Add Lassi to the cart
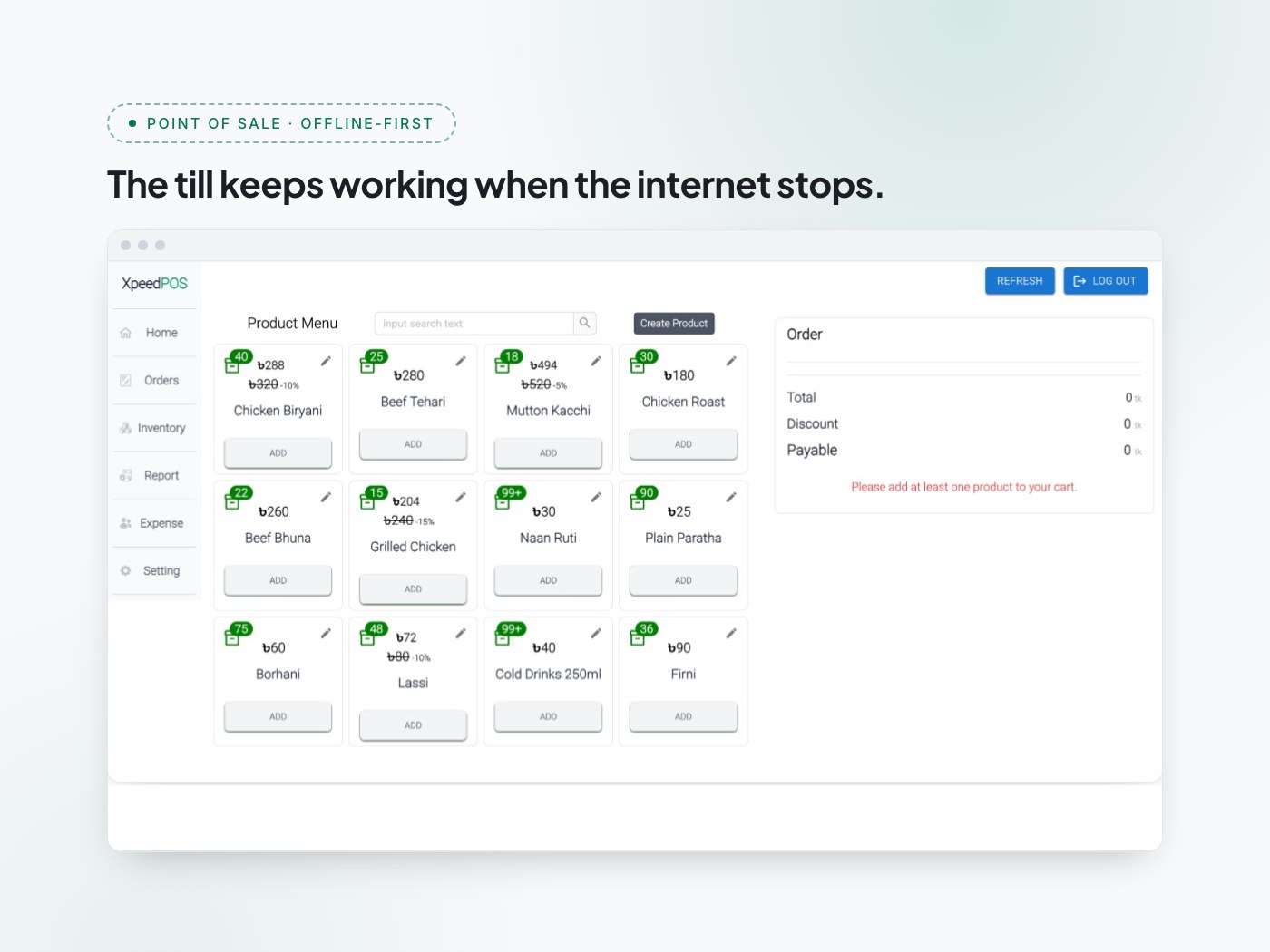 413,725
